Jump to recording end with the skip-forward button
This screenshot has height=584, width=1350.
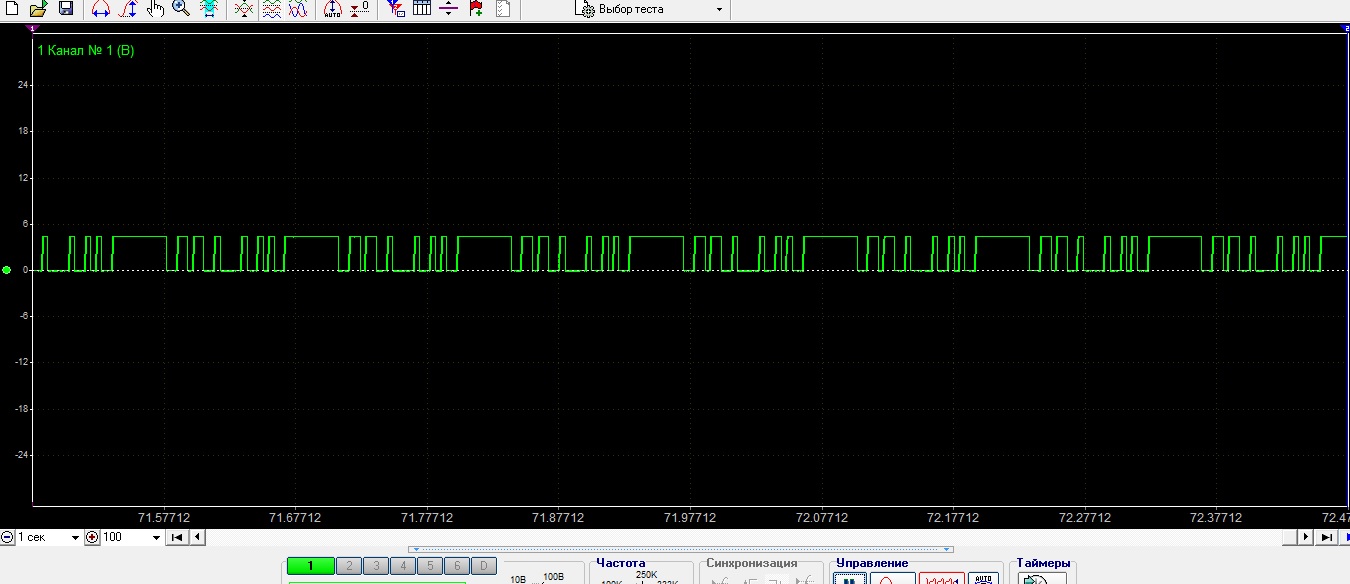(1327, 538)
